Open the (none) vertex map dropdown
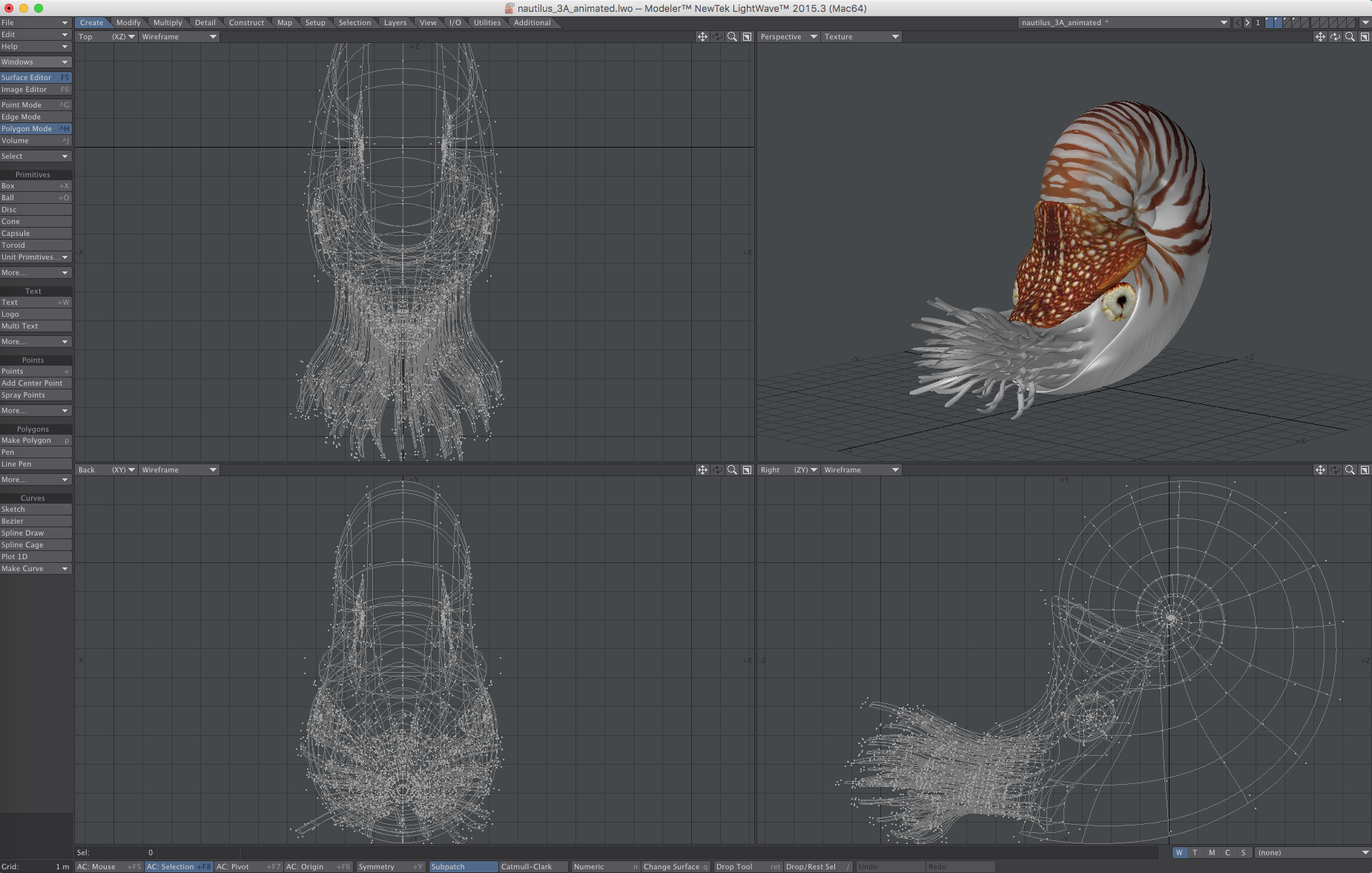Viewport: 1372px width, 873px height. [1313, 852]
